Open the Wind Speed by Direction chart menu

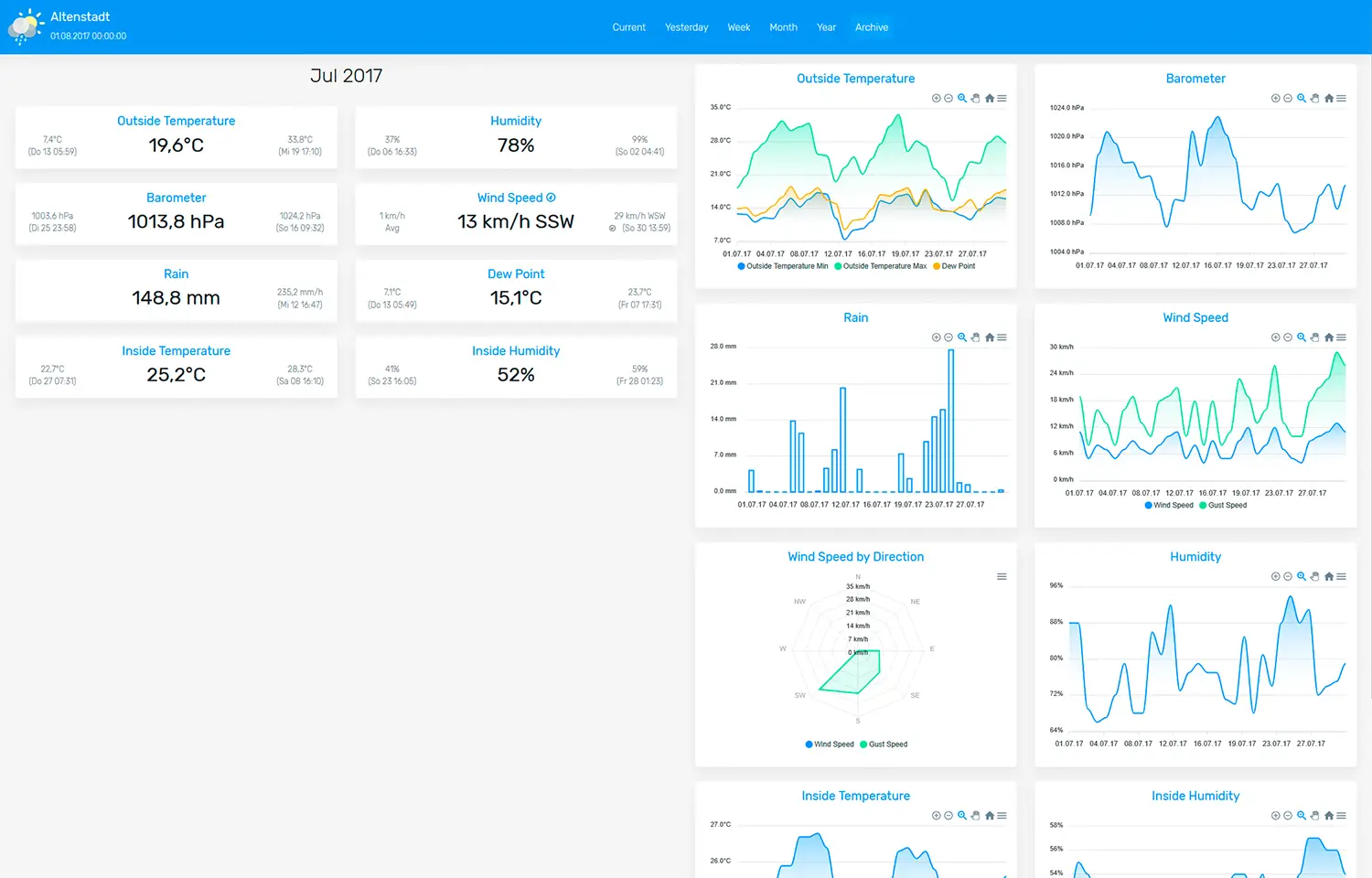tap(1002, 576)
